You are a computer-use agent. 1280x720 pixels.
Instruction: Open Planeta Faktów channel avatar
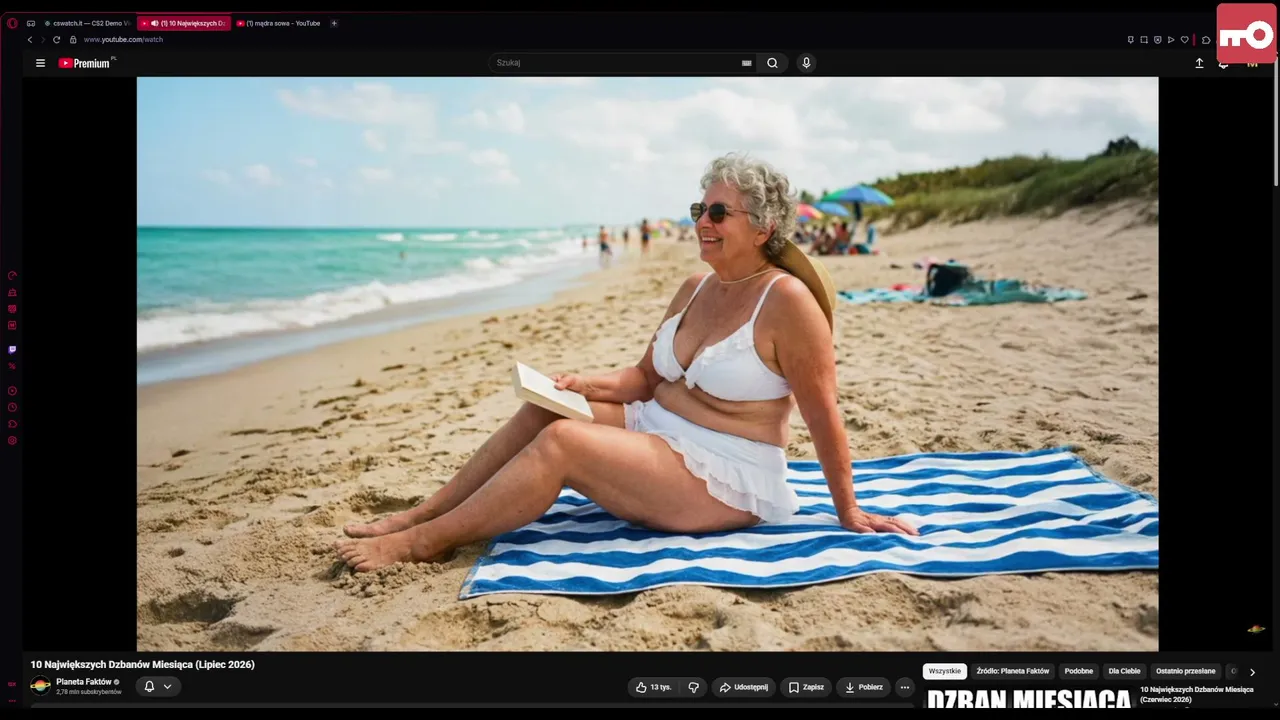(41, 685)
